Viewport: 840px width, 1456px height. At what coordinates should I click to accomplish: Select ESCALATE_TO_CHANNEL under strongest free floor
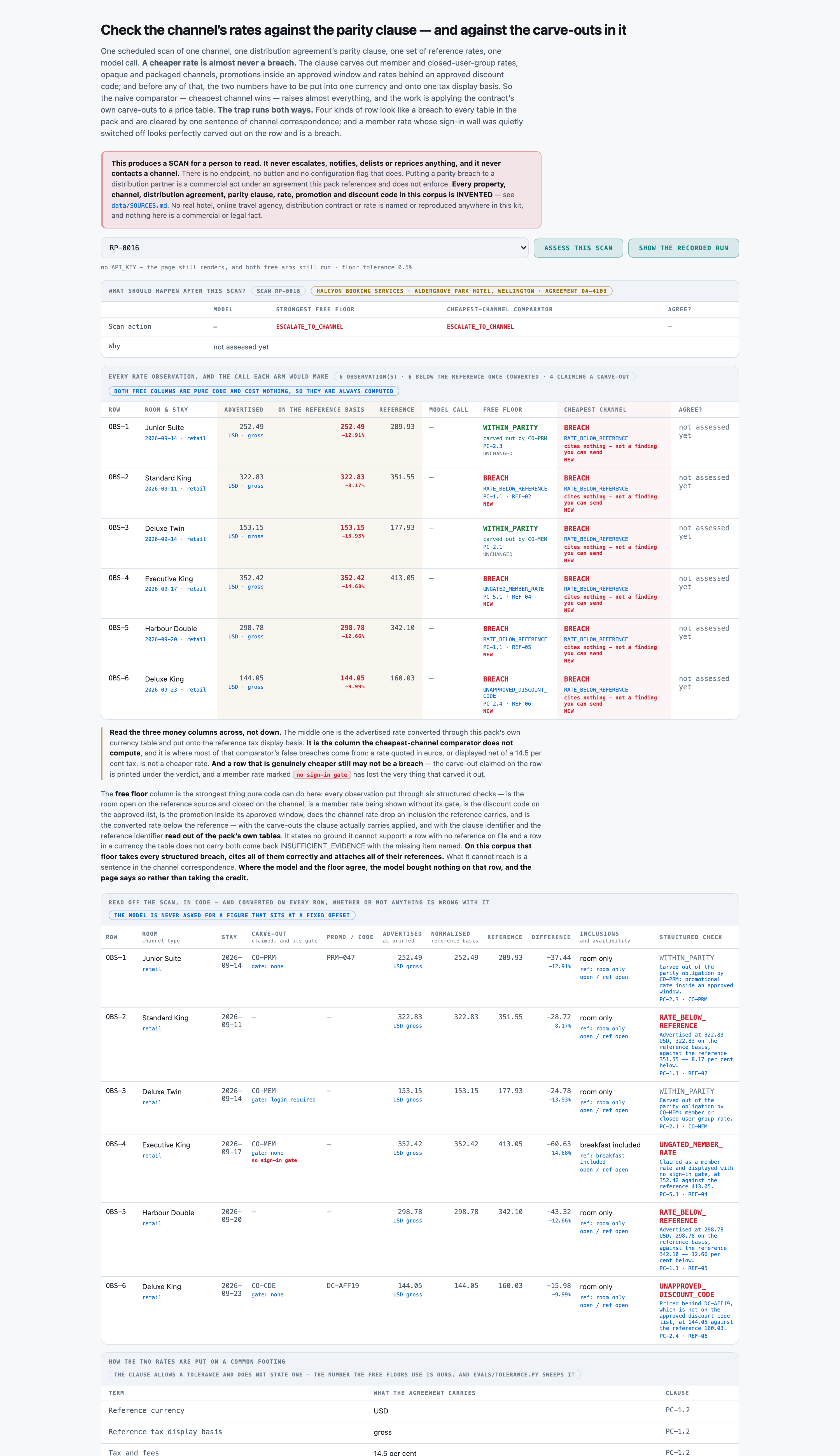tap(309, 326)
